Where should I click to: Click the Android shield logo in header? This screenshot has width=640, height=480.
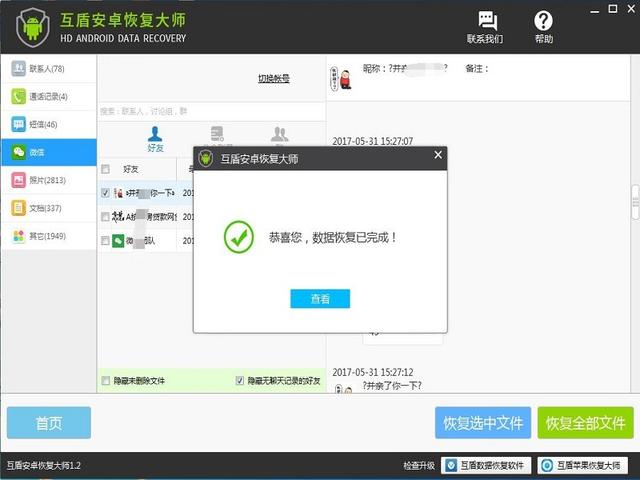coord(32,27)
